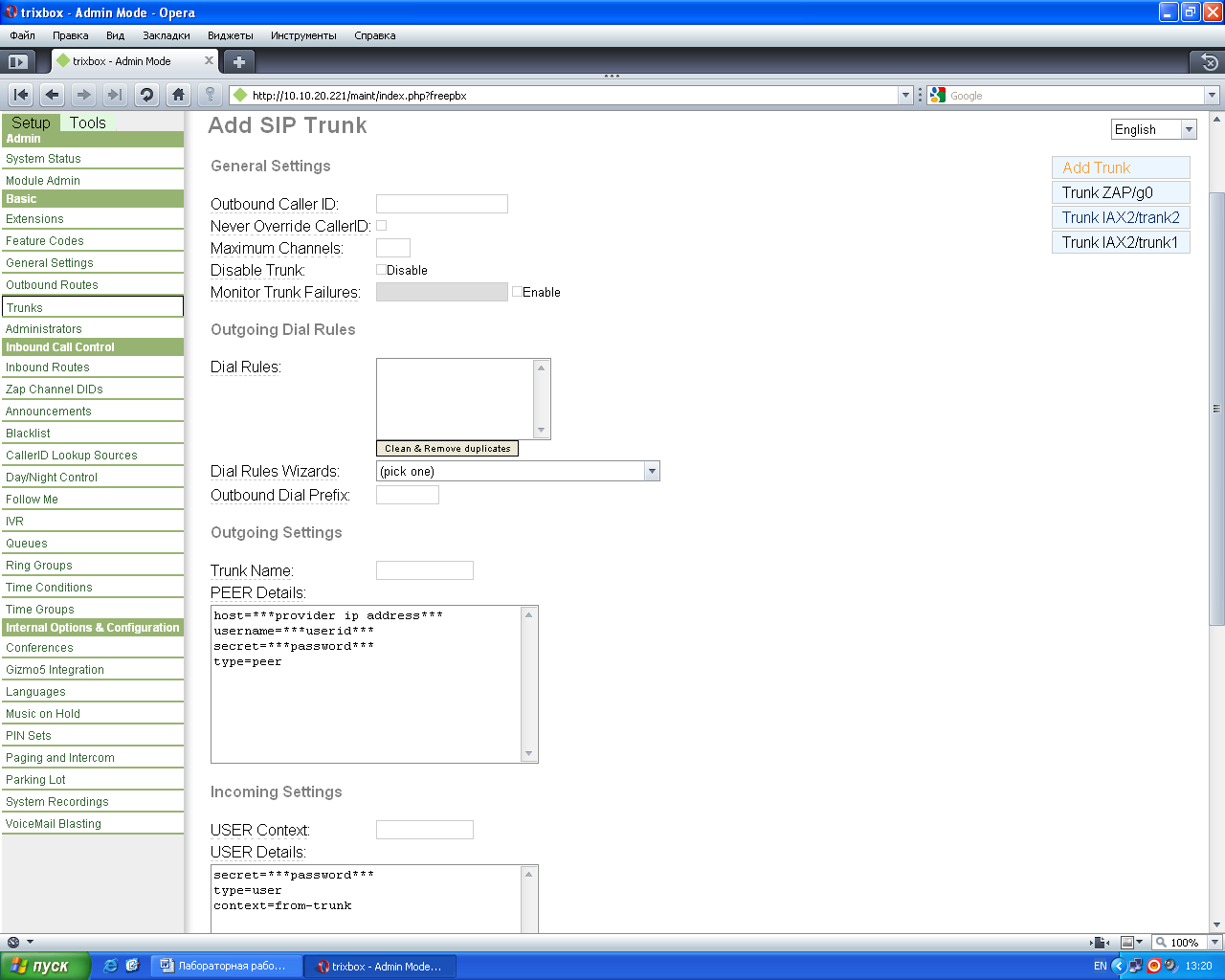This screenshot has width=1225, height=980.
Task: Click the Rewind navigation button
Action: tap(21, 95)
